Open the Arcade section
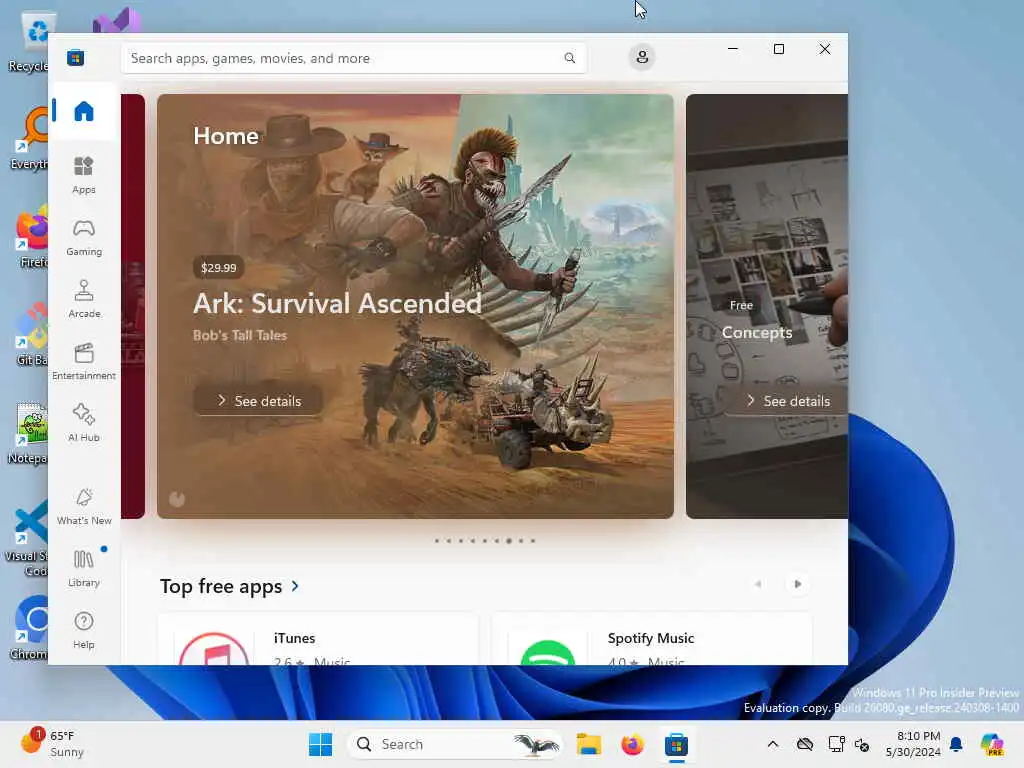 [x=84, y=300]
